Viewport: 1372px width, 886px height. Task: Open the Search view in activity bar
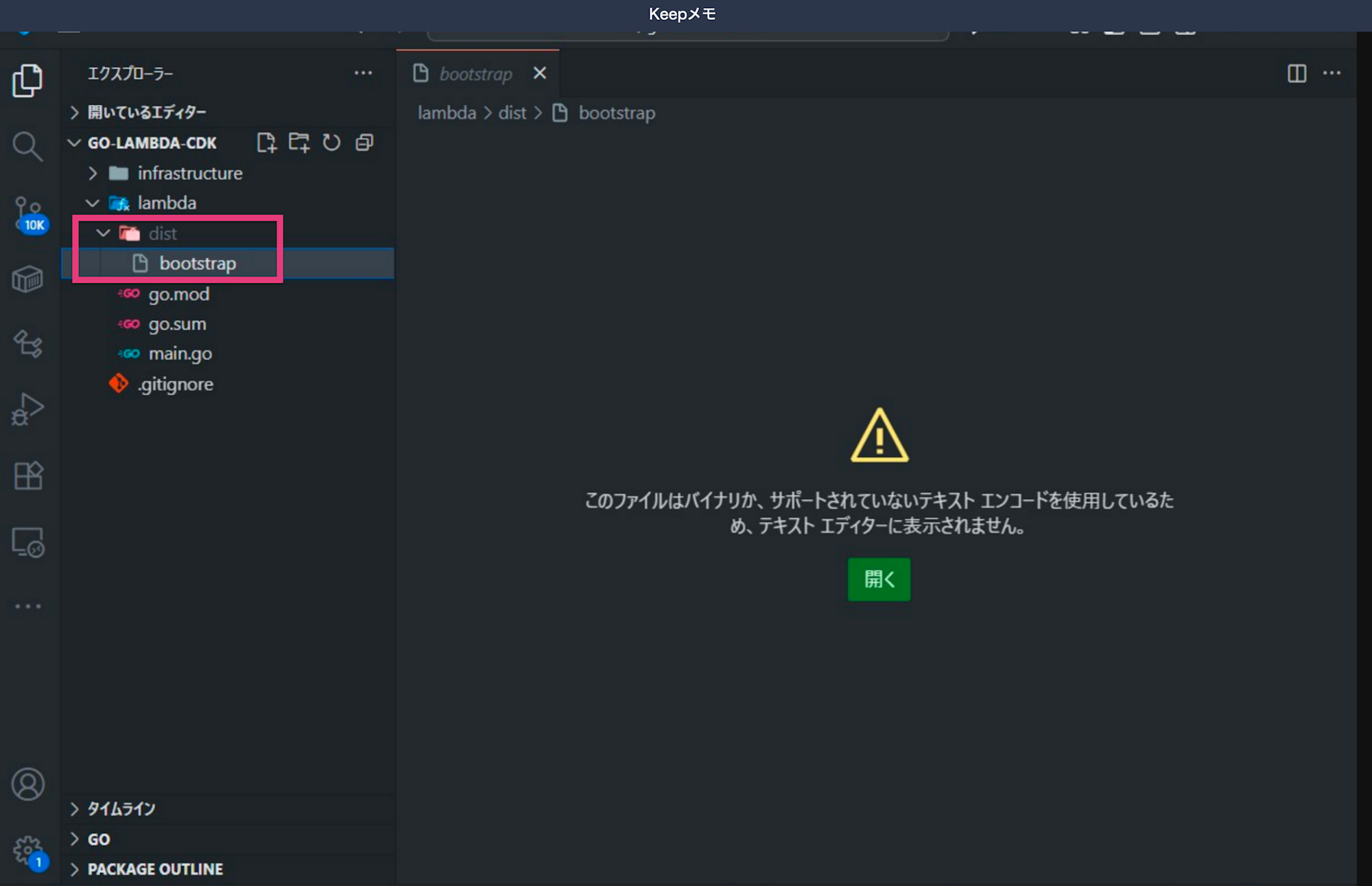pyautogui.click(x=27, y=146)
